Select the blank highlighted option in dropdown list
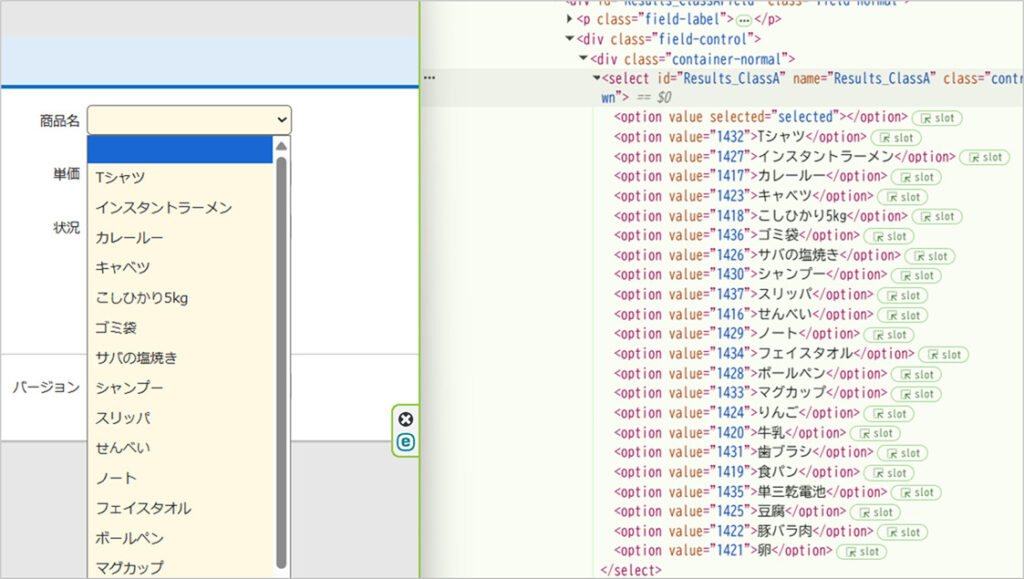 (x=180, y=149)
